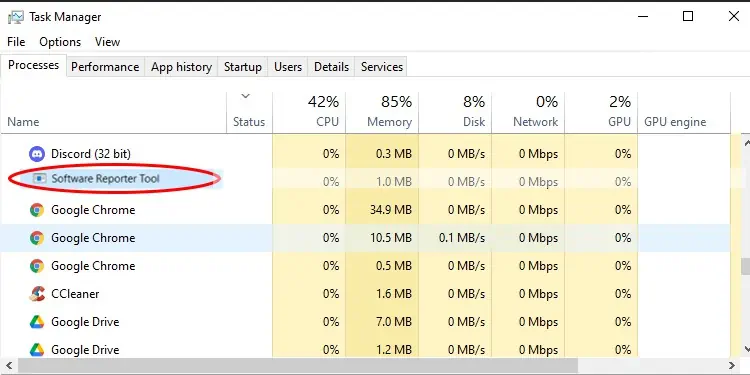Viewport: 750px width, 375px height.
Task: Click Chrome icon in the 34.9 MB row
Action: coord(37,210)
